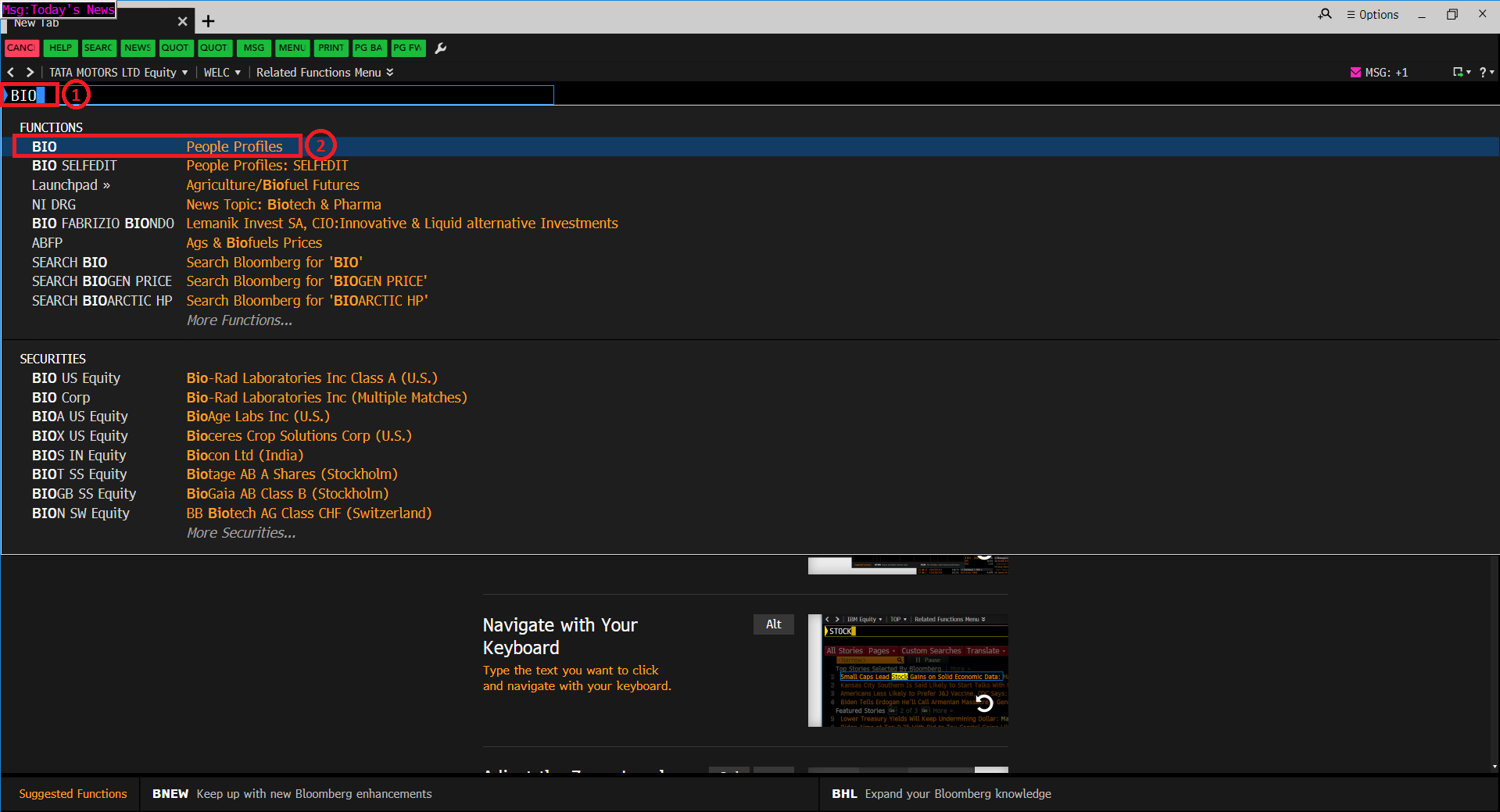Click the green SEARCH button
The width and height of the screenshot is (1500, 812).
98,48
